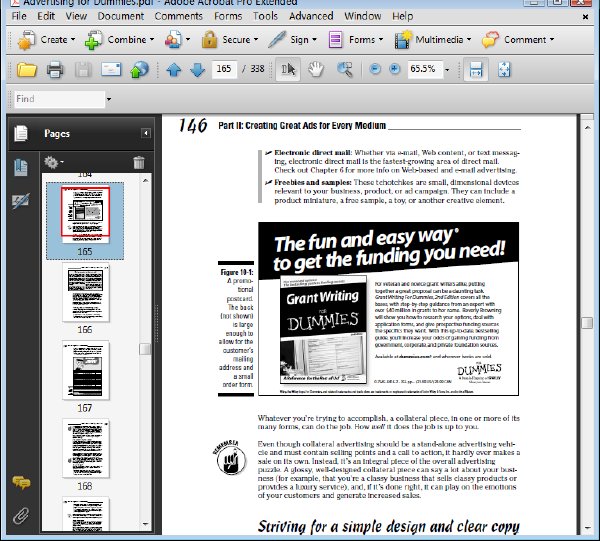Image resolution: width=600 pixels, height=541 pixels.
Task: Close the document with the X button
Action: click(x=585, y=17)
